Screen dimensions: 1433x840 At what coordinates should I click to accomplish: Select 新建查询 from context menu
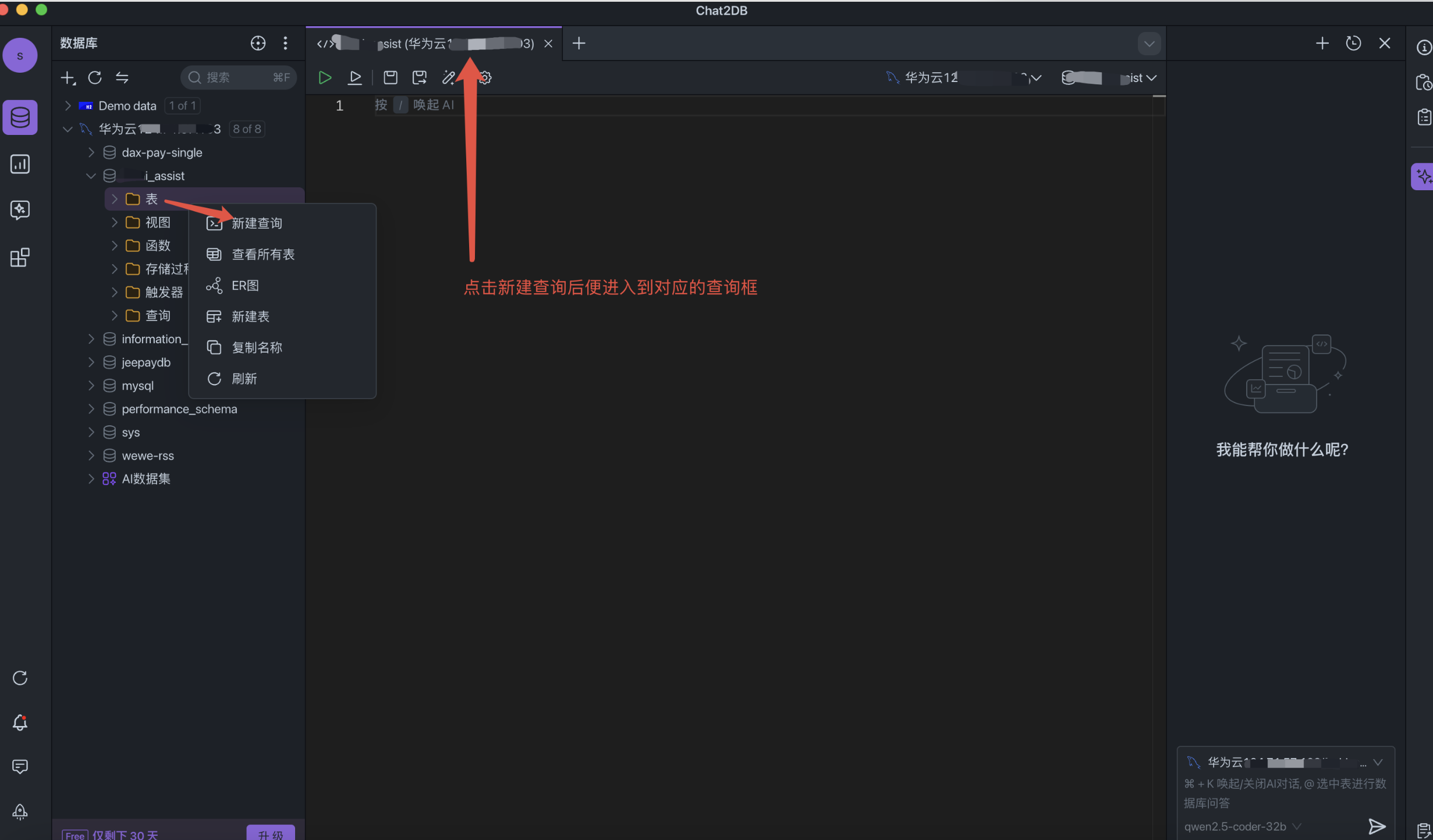(x=257, y=223)
